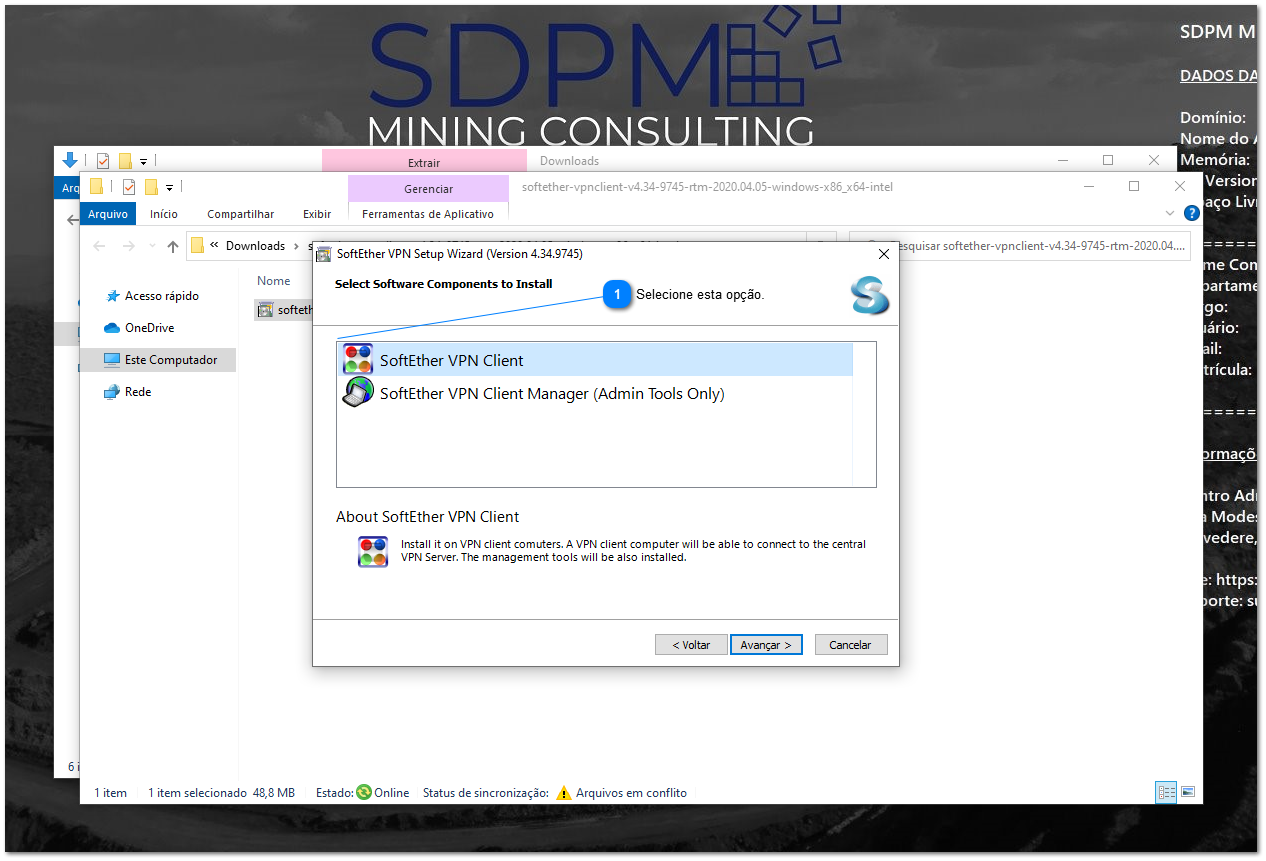Select the SoftEther VPN Client component
The width and height of the screenshot is (1266, 861).
click(452, 361)
